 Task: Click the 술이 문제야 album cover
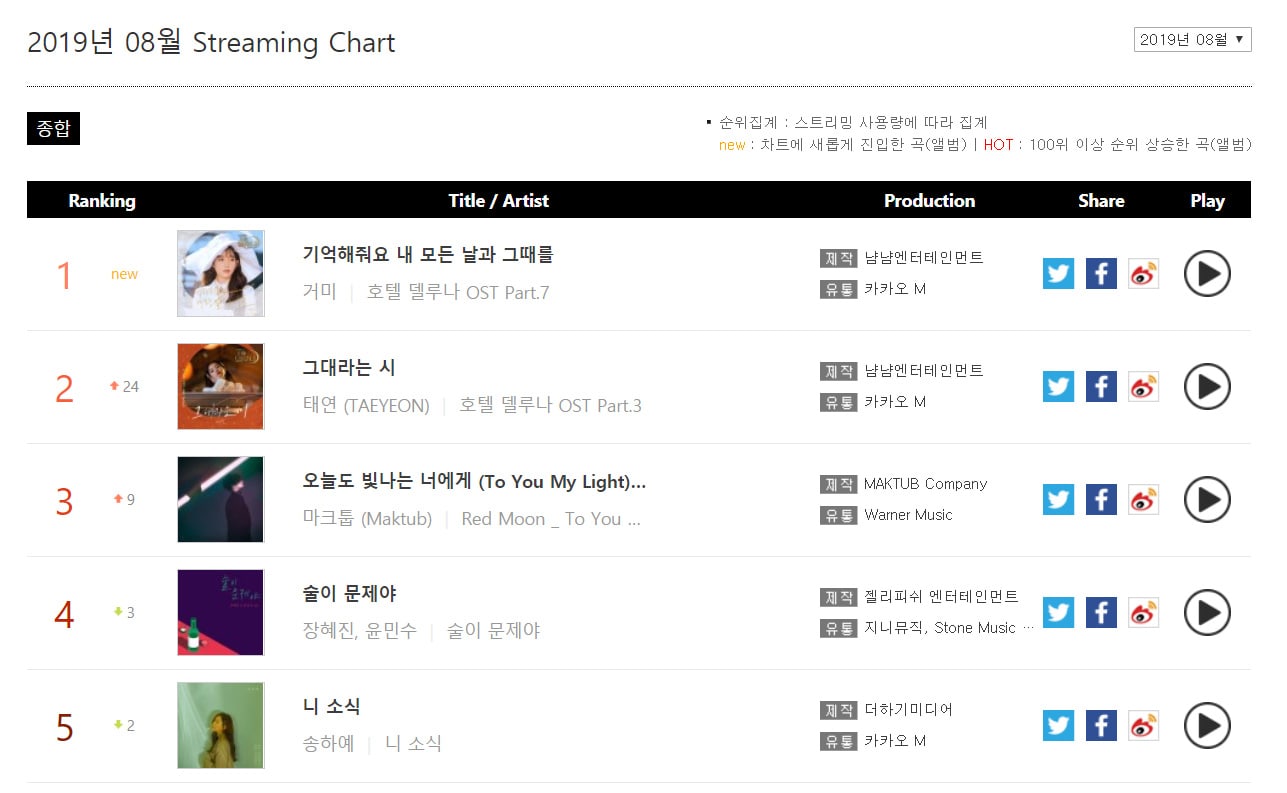tap(221, 612)
